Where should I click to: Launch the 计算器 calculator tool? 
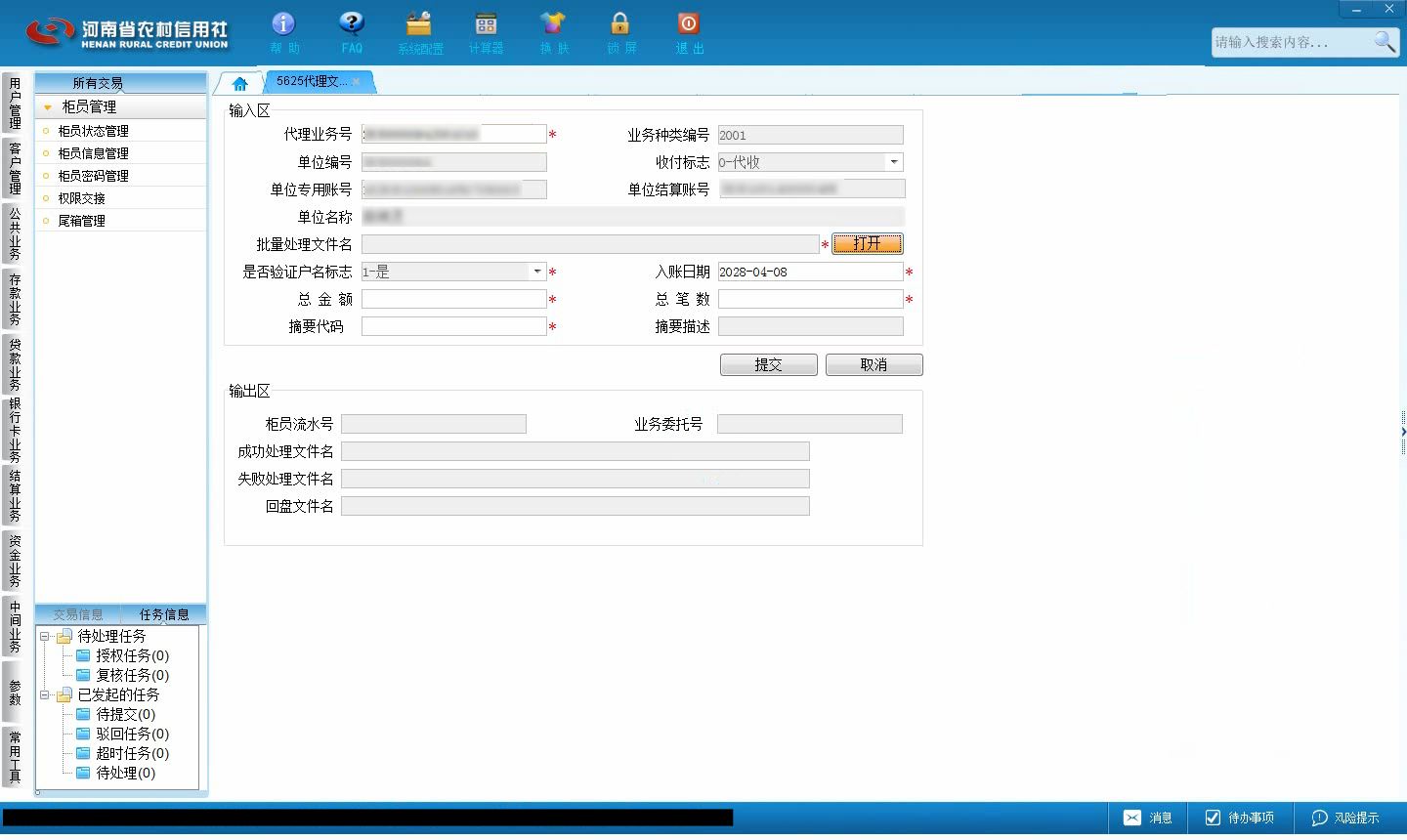[486, 32]
